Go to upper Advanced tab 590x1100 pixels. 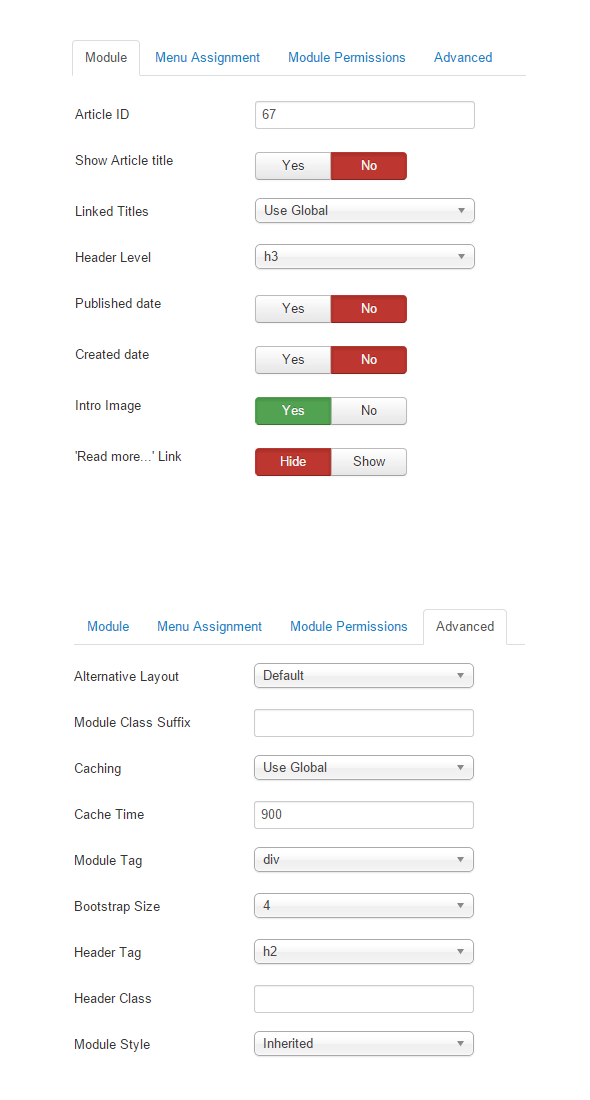tap(463, 58)
